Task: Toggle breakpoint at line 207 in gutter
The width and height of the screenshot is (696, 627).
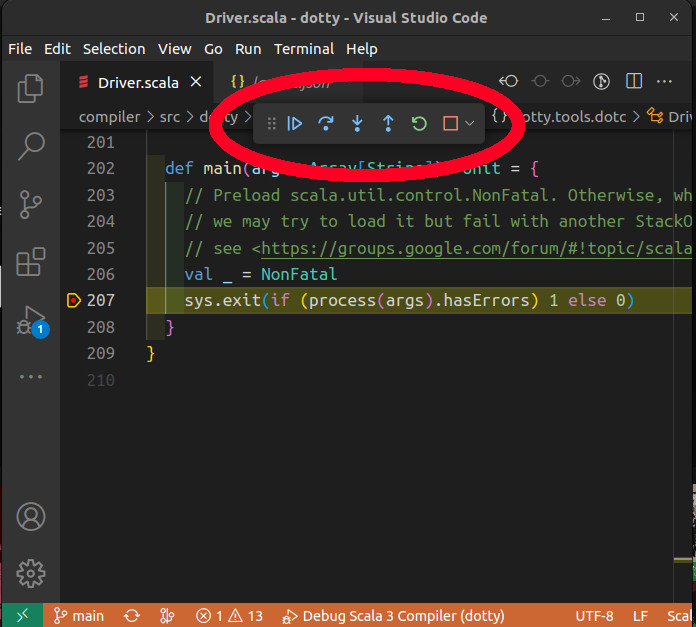Action: point(73,300)
